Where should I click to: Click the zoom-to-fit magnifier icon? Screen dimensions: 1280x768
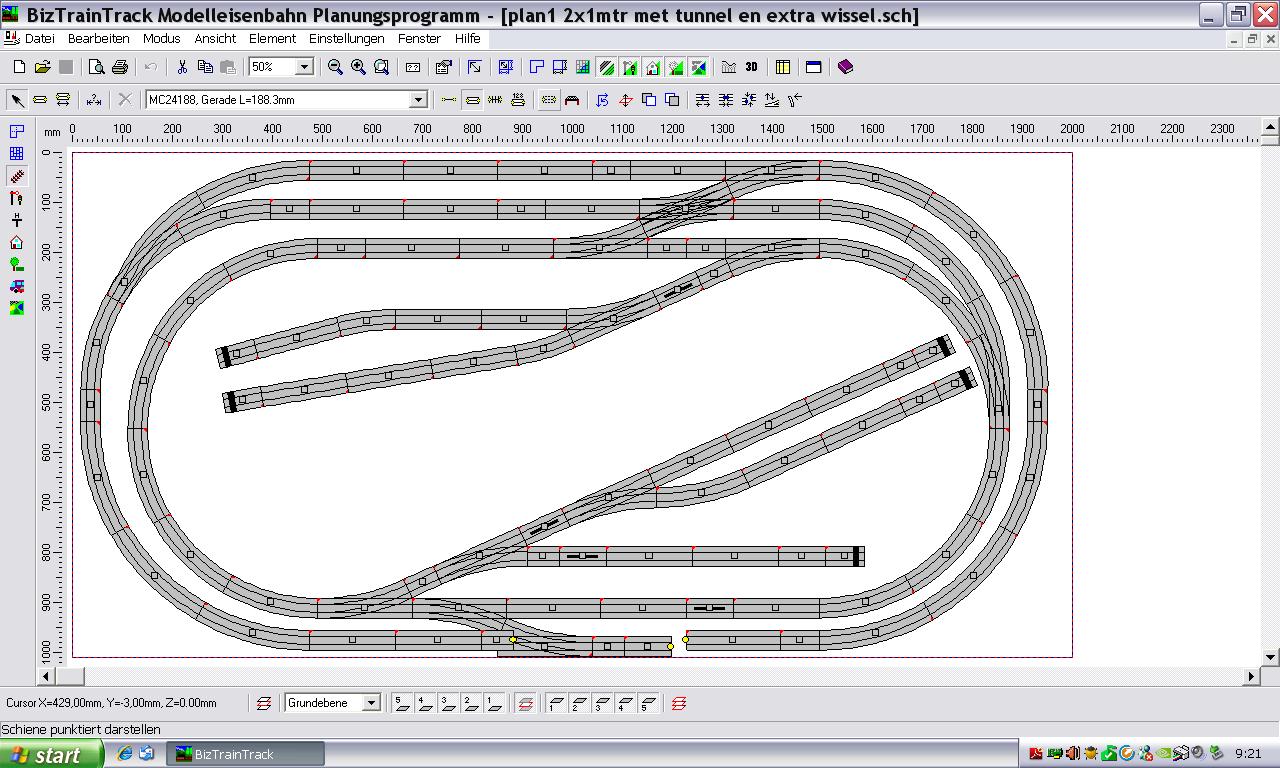[x=381, y=67]
